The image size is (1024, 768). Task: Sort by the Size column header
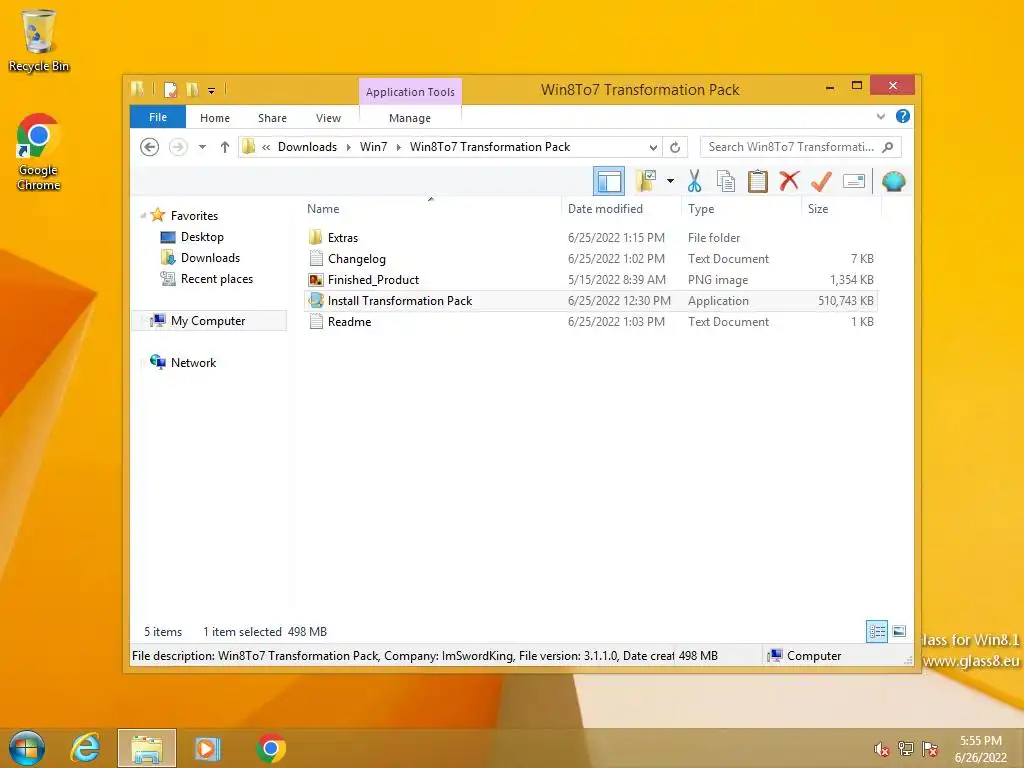coord(841,208)
